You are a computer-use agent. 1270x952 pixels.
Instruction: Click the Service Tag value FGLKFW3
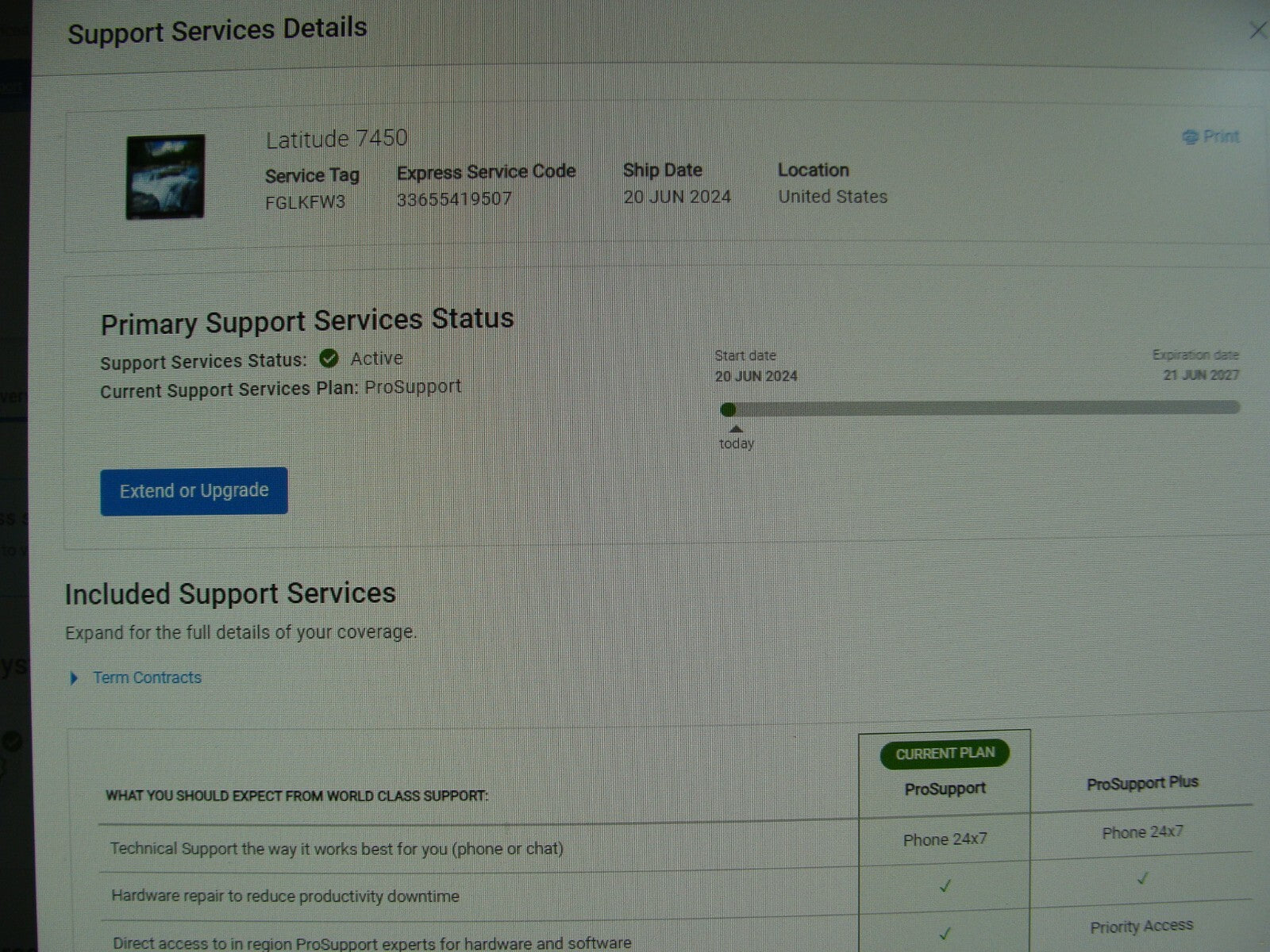click(x=305, y=202)
